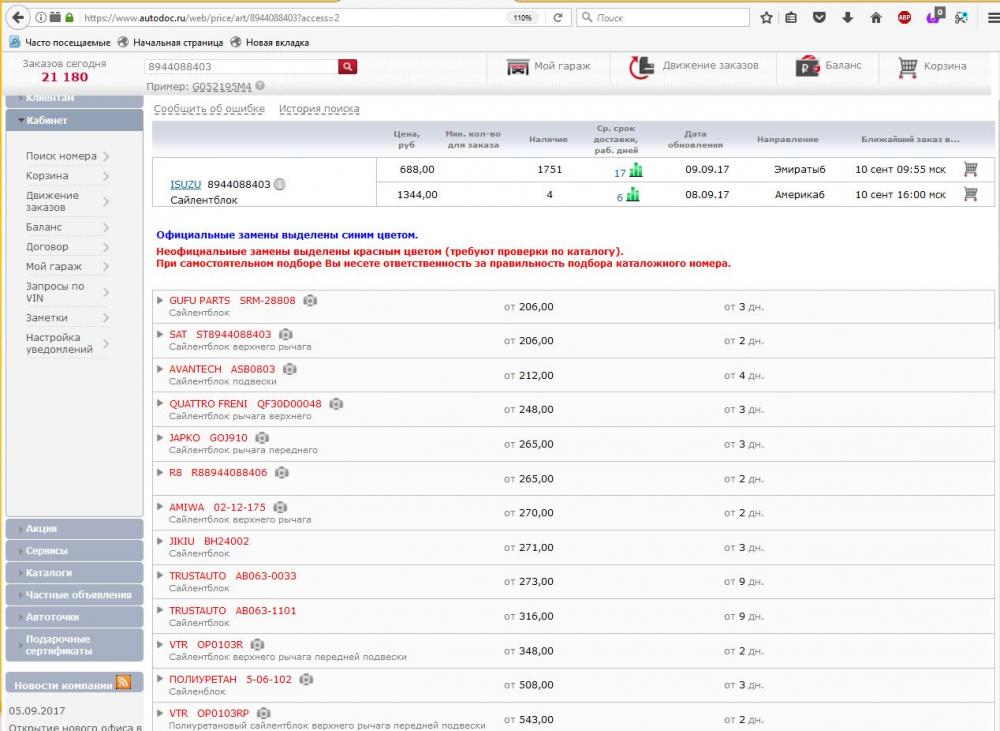This screenshot has height=731, width=1000.
Task: Expand the QUATTRO FRENI QF30D00048 row
Action: click(x=160, y=403)
